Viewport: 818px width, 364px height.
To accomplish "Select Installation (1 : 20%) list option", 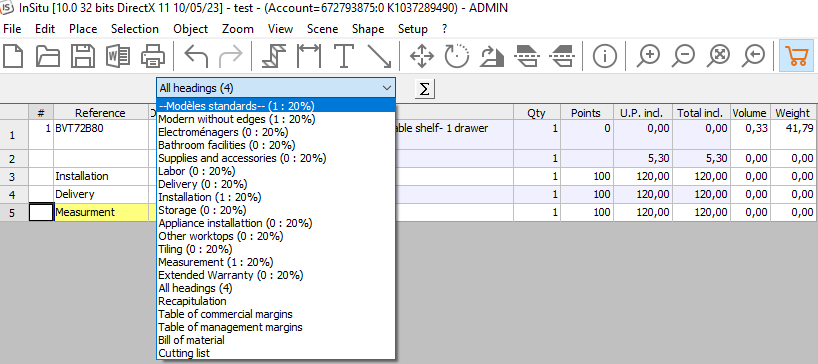I will coord(276,197).
